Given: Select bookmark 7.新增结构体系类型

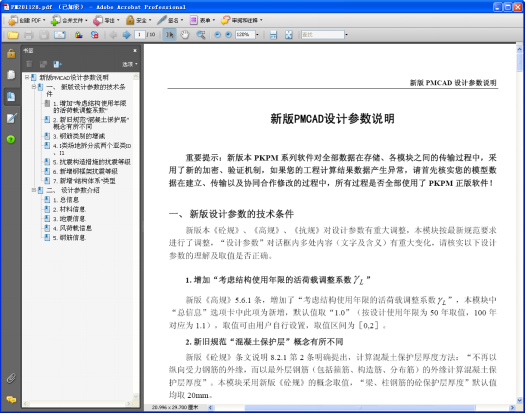Looking at the screenshot, I should [84, 180].
